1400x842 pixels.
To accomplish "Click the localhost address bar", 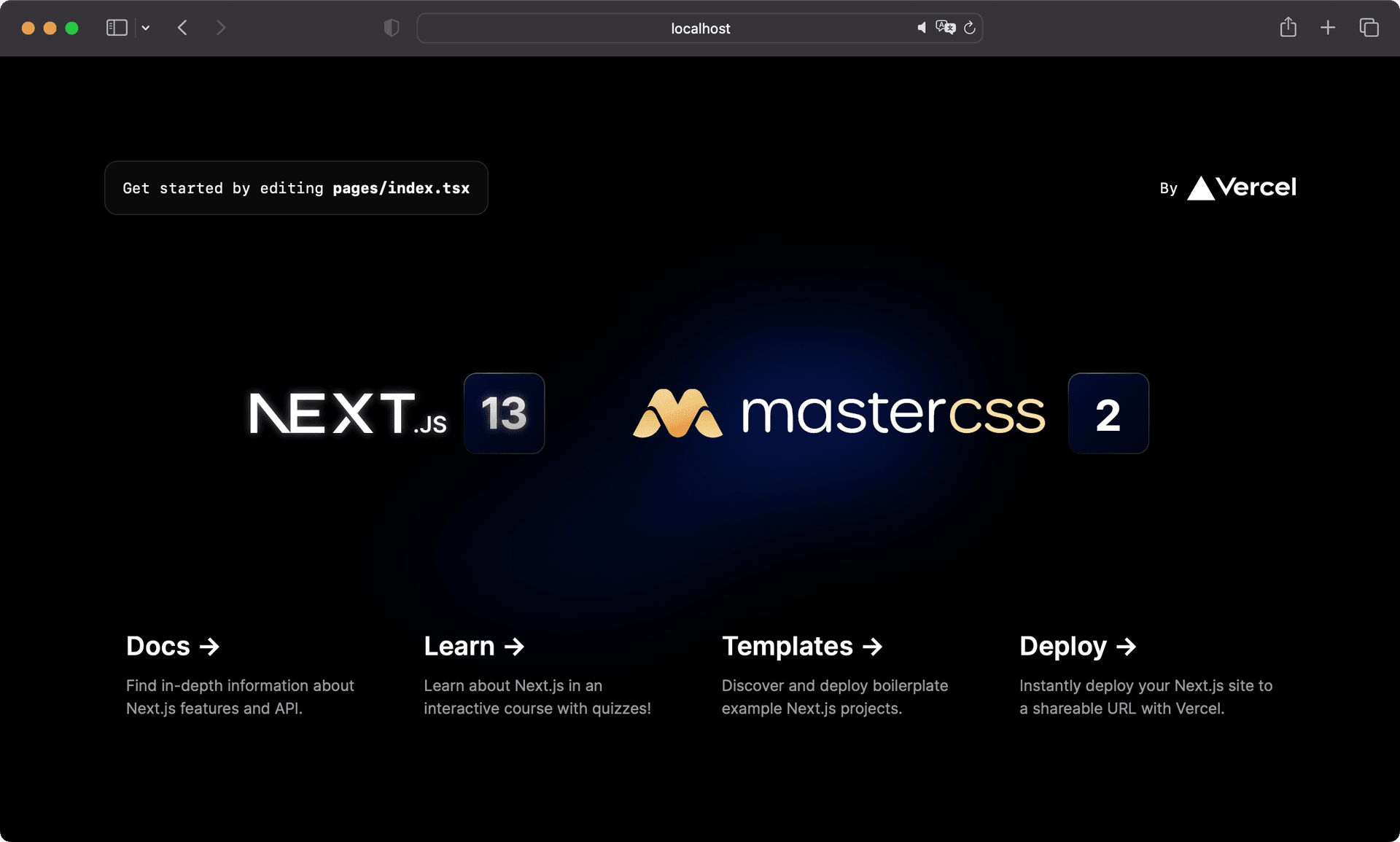I will click(x=700, y=28).
